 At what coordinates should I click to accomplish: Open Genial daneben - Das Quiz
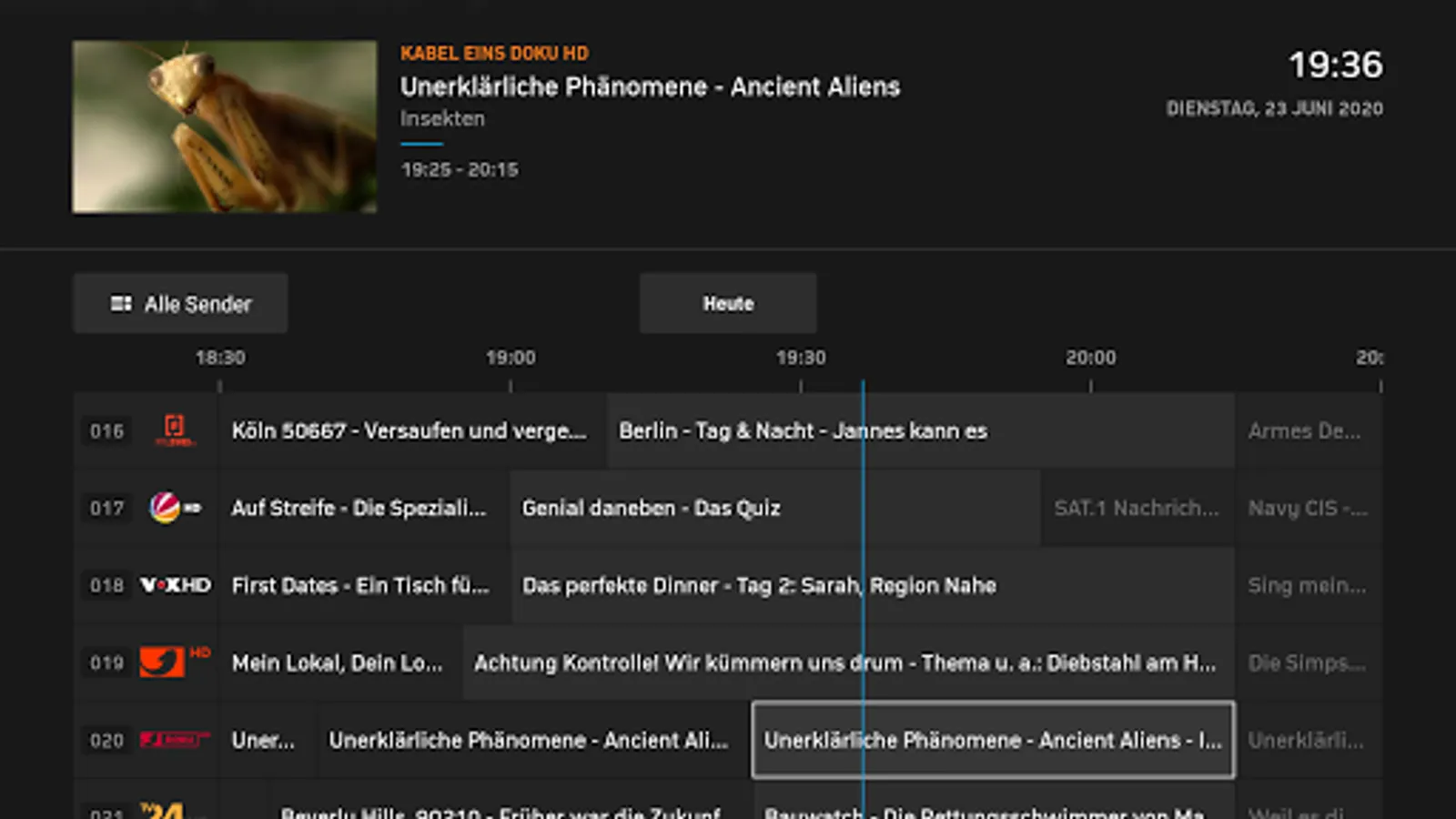[x=775, y=508]
